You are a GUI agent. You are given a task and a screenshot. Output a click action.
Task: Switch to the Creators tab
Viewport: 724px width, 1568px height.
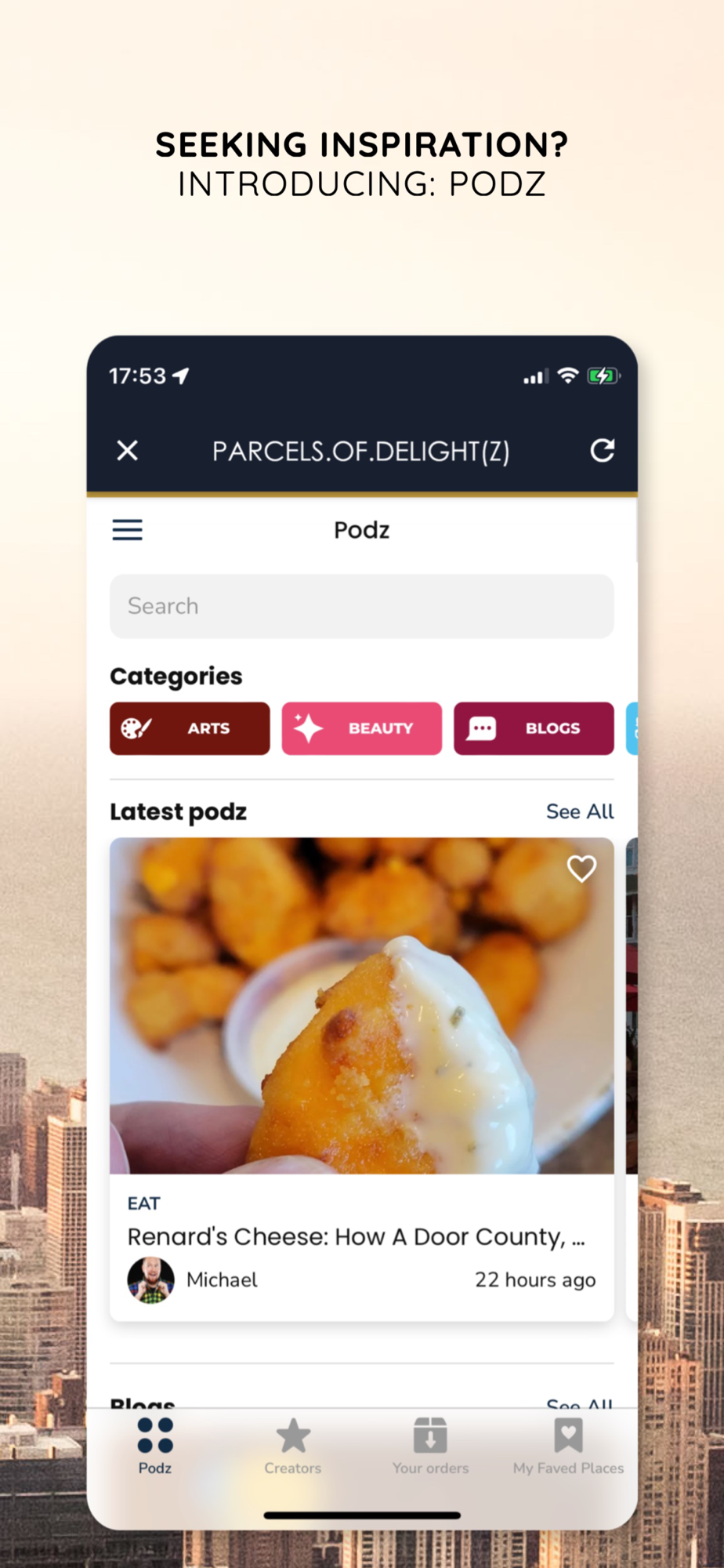point(293,1446)
